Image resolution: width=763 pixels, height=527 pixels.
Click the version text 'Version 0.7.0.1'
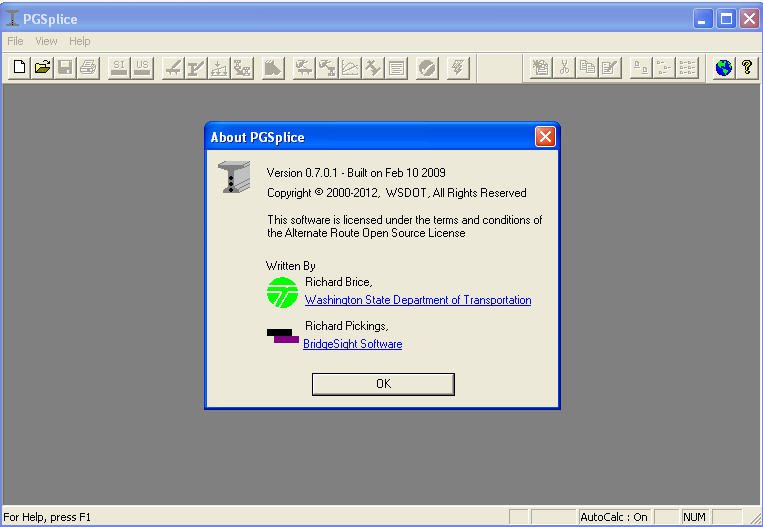point(302,173)
